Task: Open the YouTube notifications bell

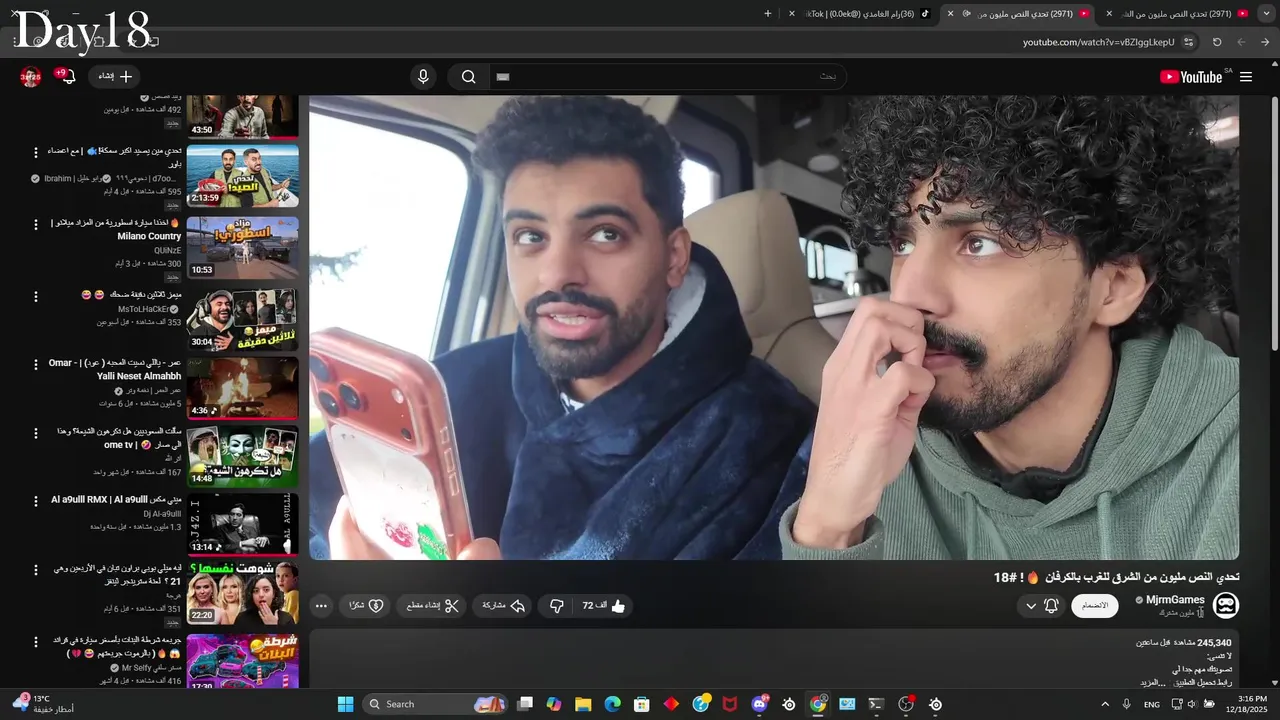Action: (67, 76)
